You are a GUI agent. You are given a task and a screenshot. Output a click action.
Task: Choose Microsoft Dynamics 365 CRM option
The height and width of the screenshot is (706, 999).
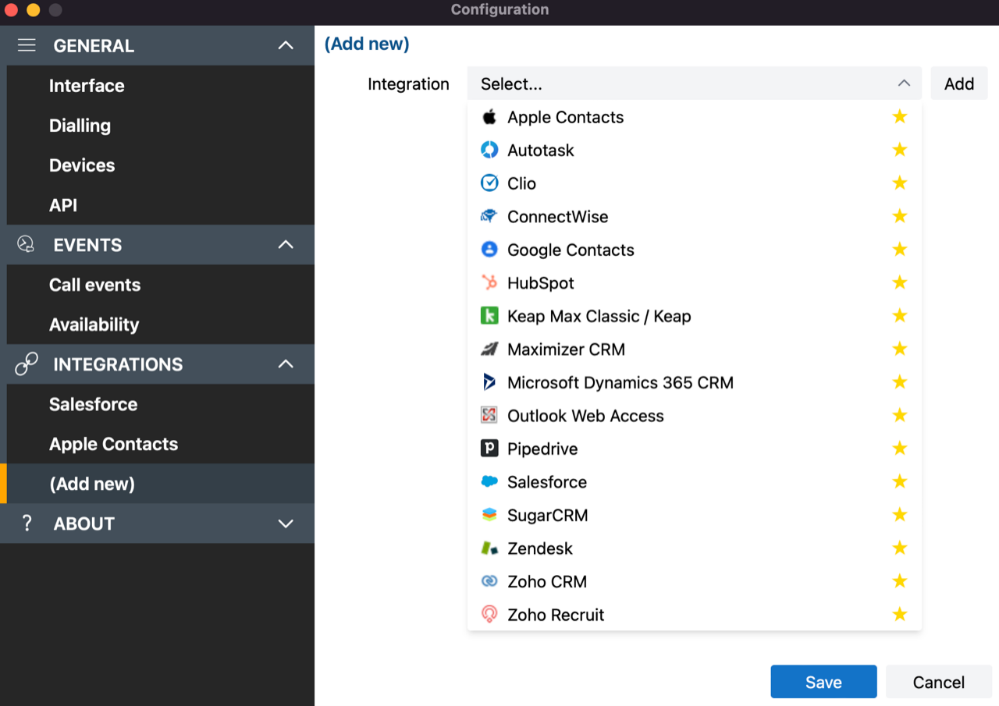coord(694,382)
